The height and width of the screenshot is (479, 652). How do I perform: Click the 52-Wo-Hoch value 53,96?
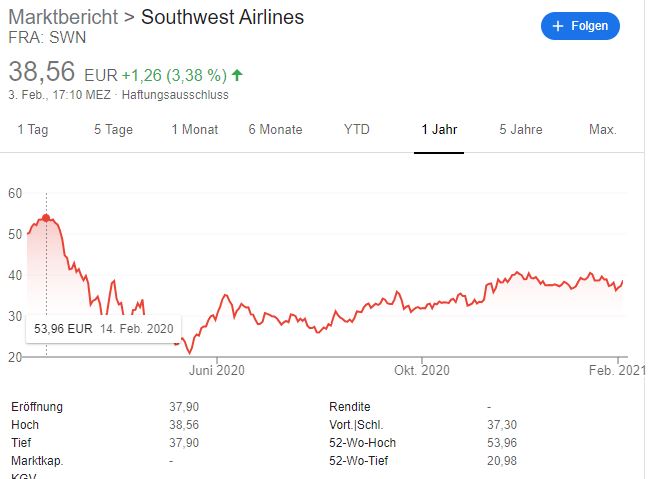(x=502, y=443)
